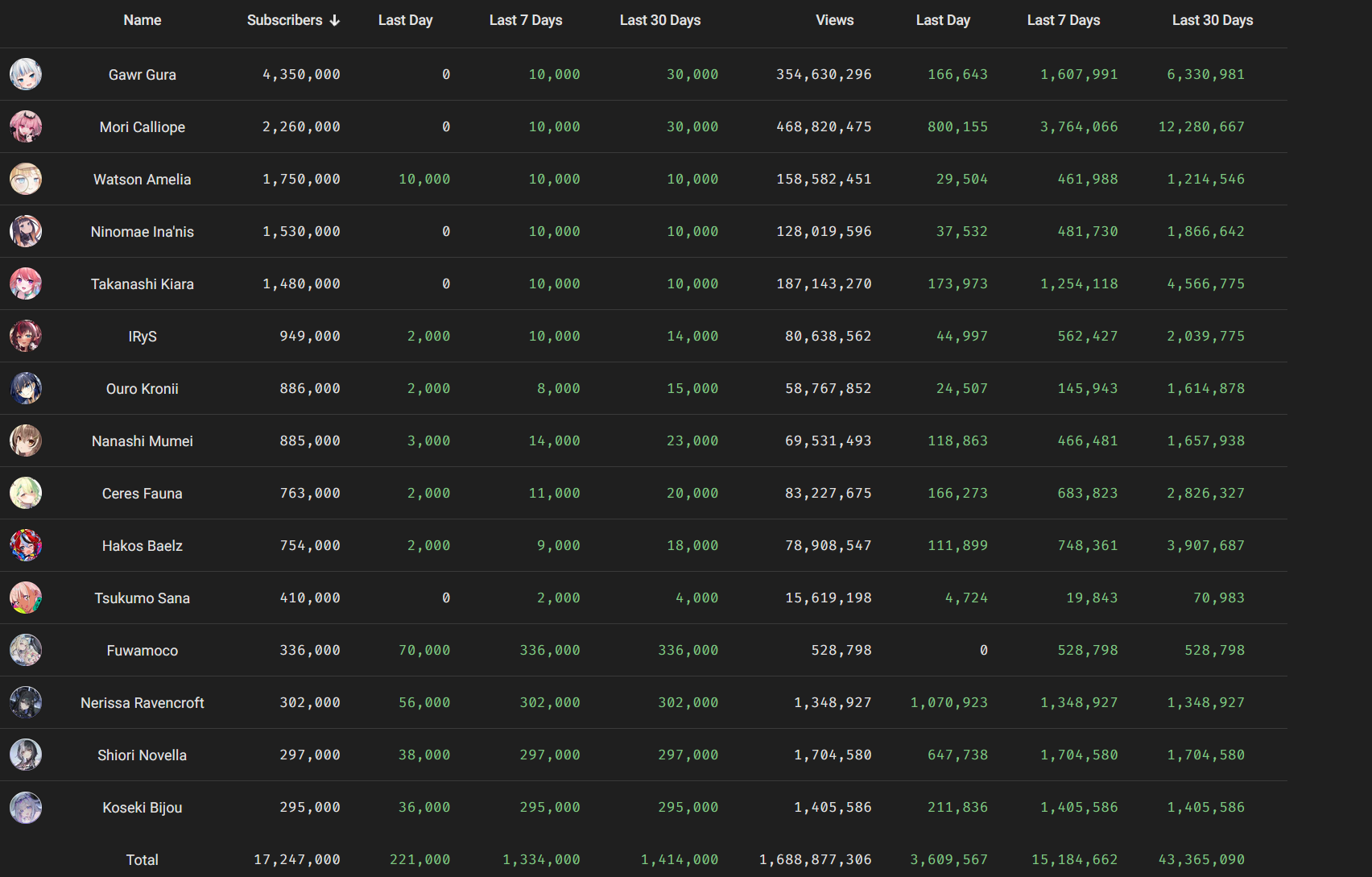Viewport: 1372px width, 877px height.
Task: Sort by subscribers Last 30 Days header
Action: 660,20
